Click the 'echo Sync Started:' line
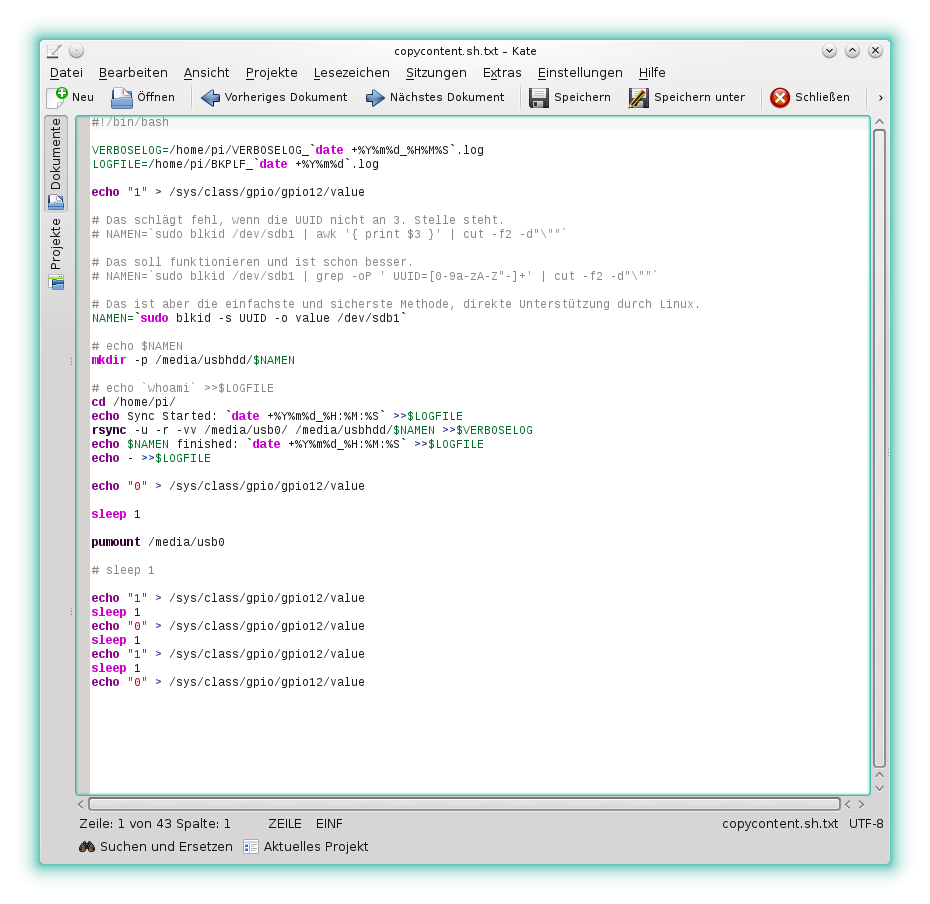This screenshot has height=904, width=930. (x=277, y=416)
